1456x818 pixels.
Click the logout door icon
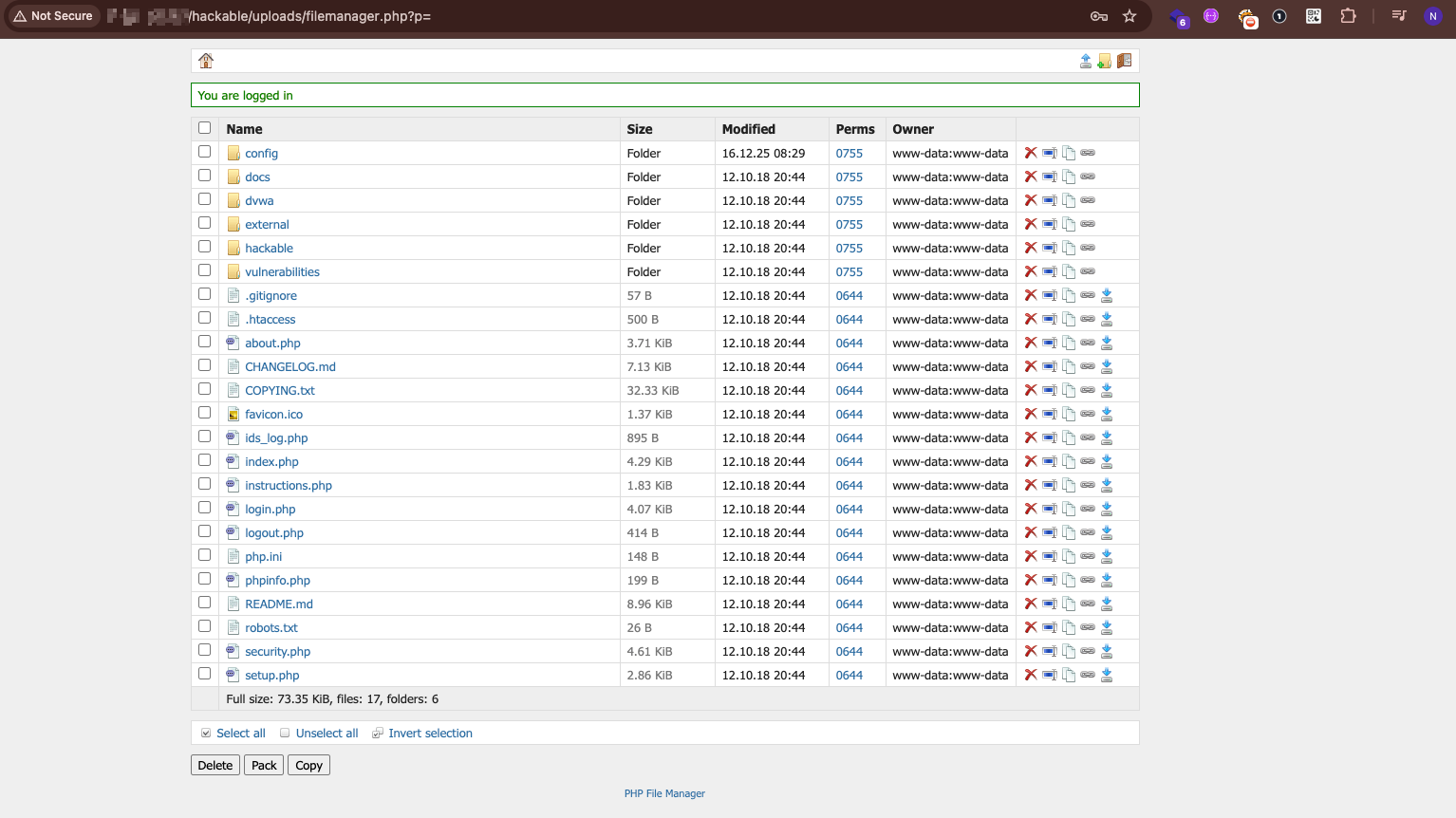point(1125,61)
